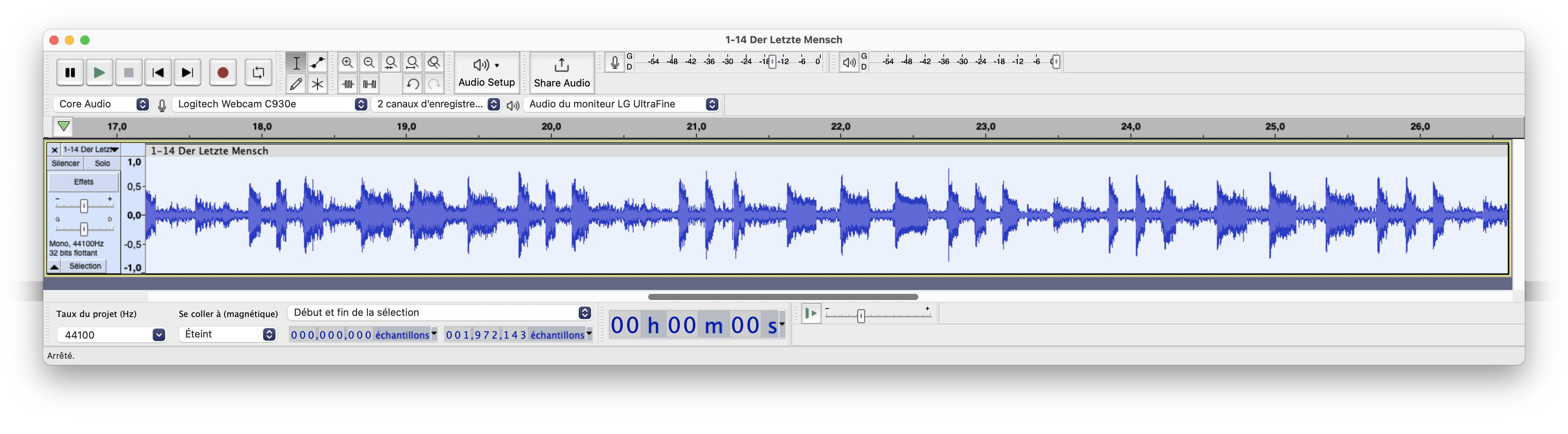The height and width of the screenshot is (434, 1568).
Task: Open the Audio Setup menu
Action: [x=487, y=73]
